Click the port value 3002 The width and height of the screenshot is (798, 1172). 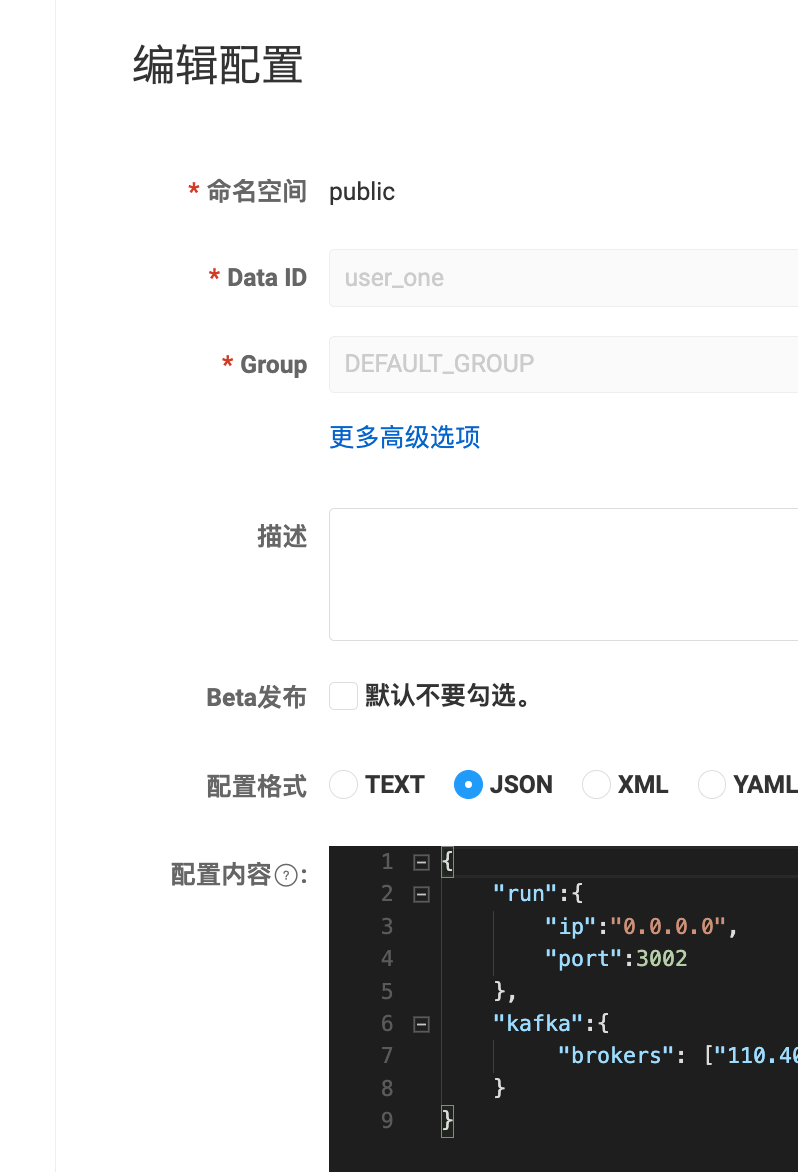point(661,959)
